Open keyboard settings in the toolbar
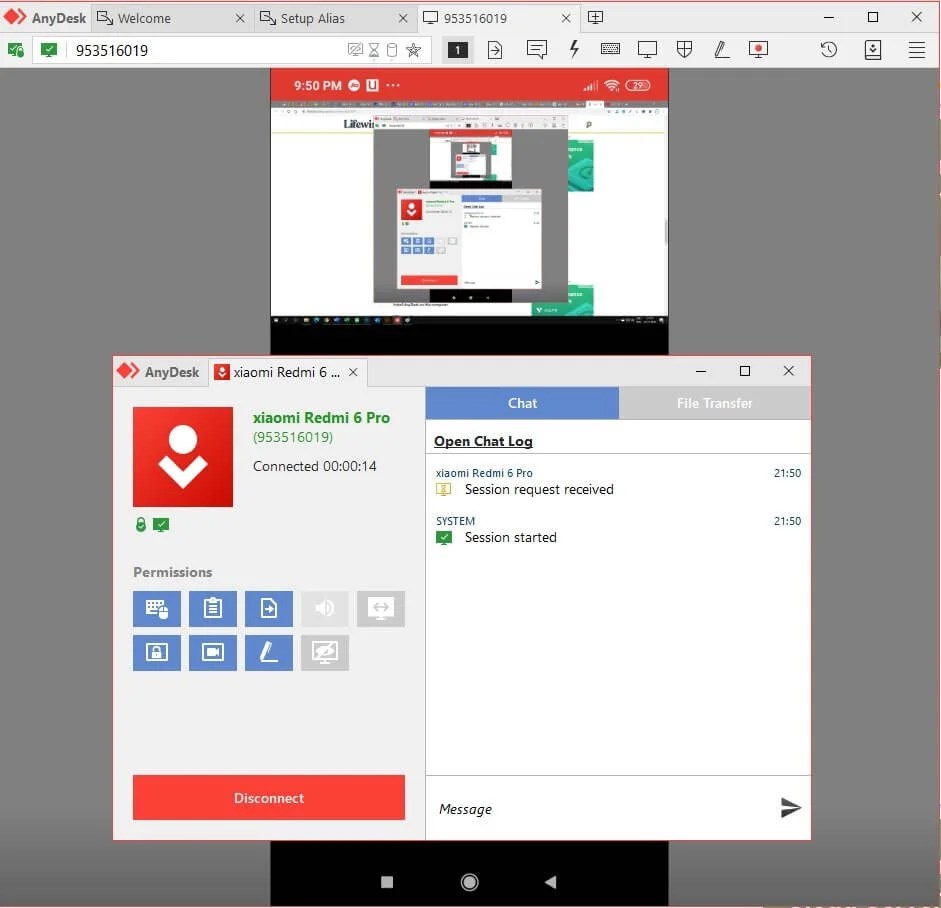Image resolution: width=941 pixels, height=908 pixels. (610, 49)
